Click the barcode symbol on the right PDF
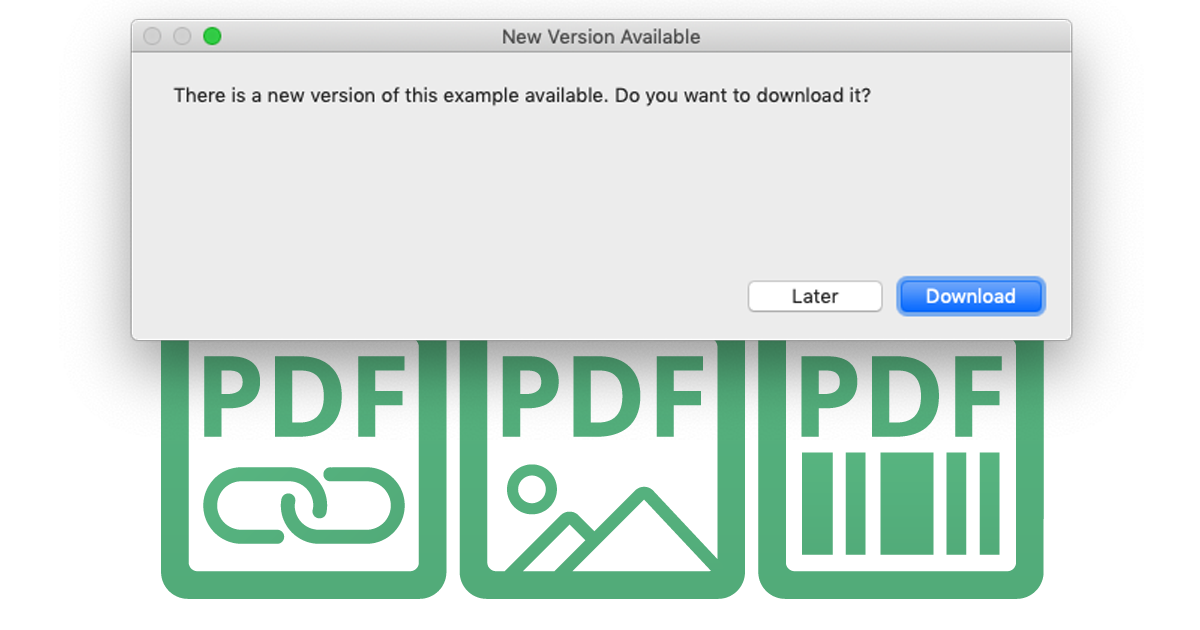Image resolution: width=1200 pixels, height=630 pixels. pyautogui.click(x=900, y=505)
